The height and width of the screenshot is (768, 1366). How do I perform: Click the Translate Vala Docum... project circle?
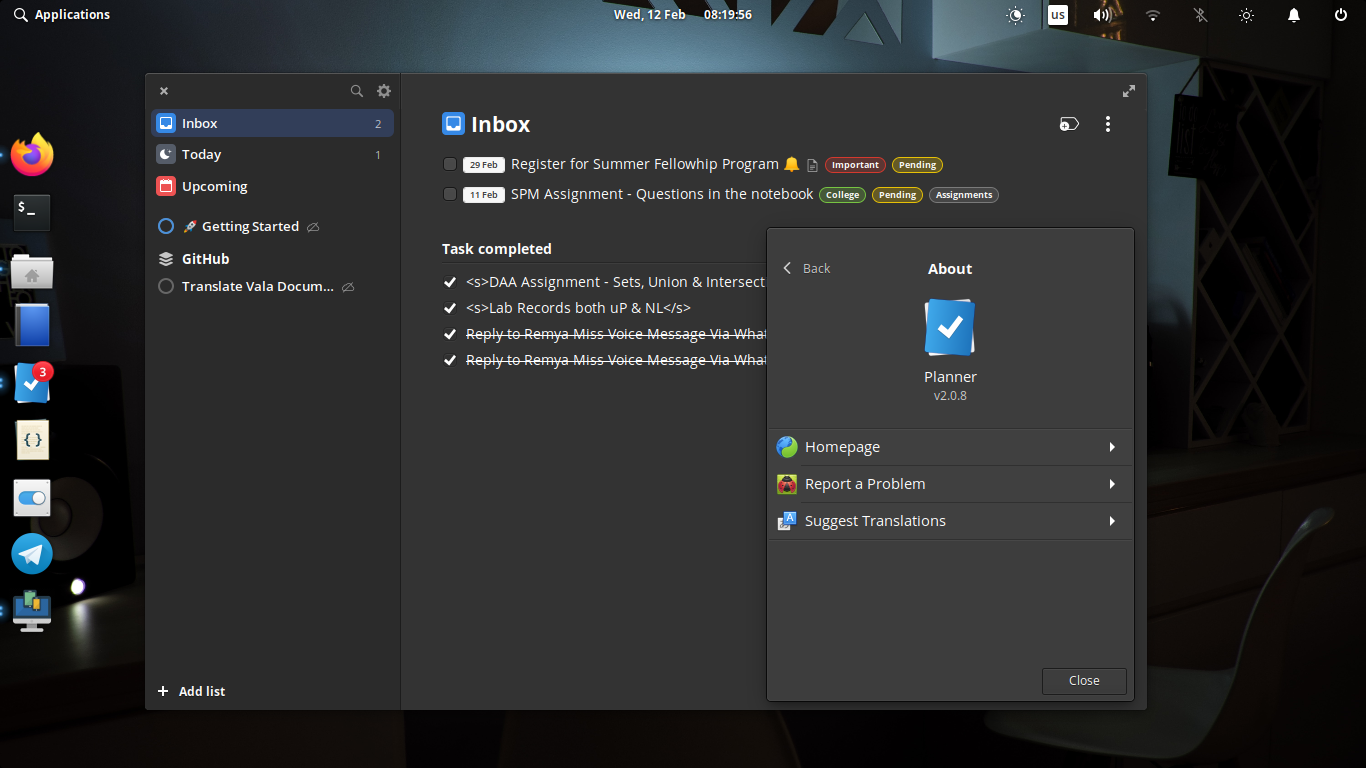(166, 286)
